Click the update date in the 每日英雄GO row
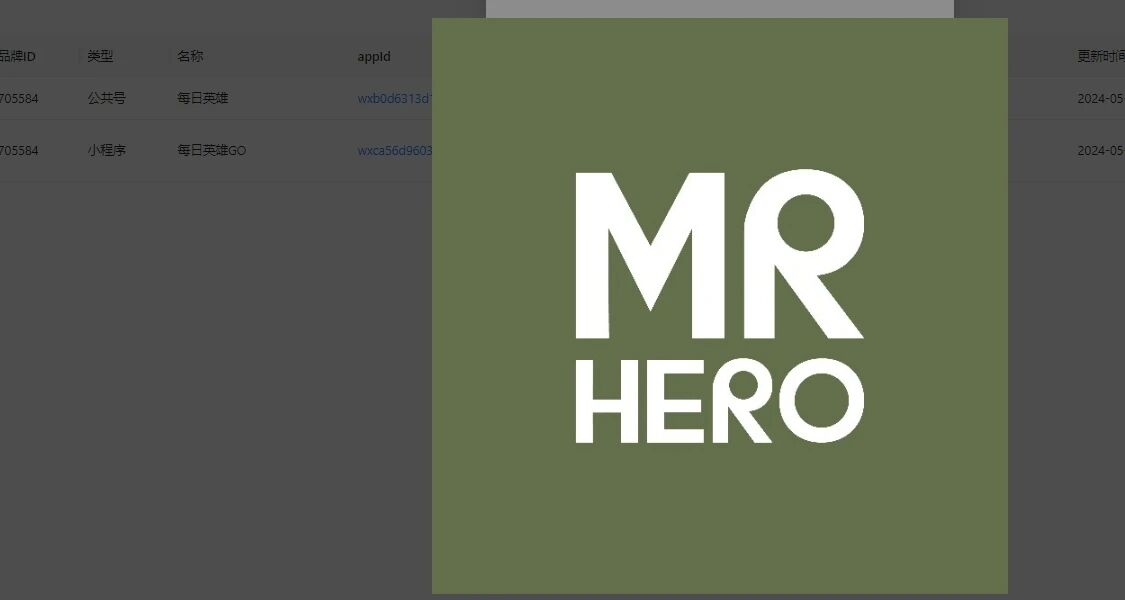Screen dimensions: 1125x600 [1101, 151]
